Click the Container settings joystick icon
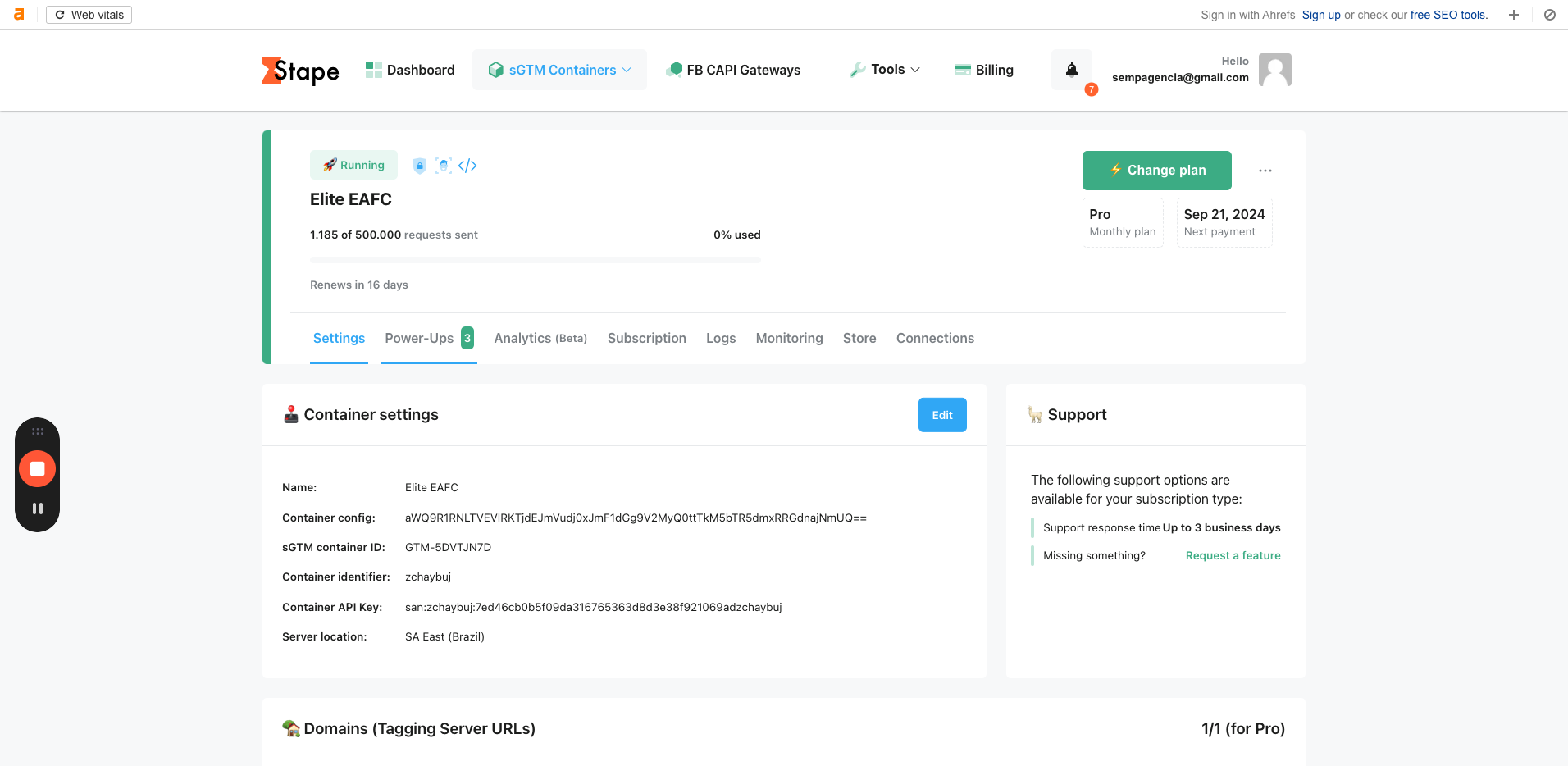The width and height of the screenshot is (1568, 766). (x=291, y=415)
